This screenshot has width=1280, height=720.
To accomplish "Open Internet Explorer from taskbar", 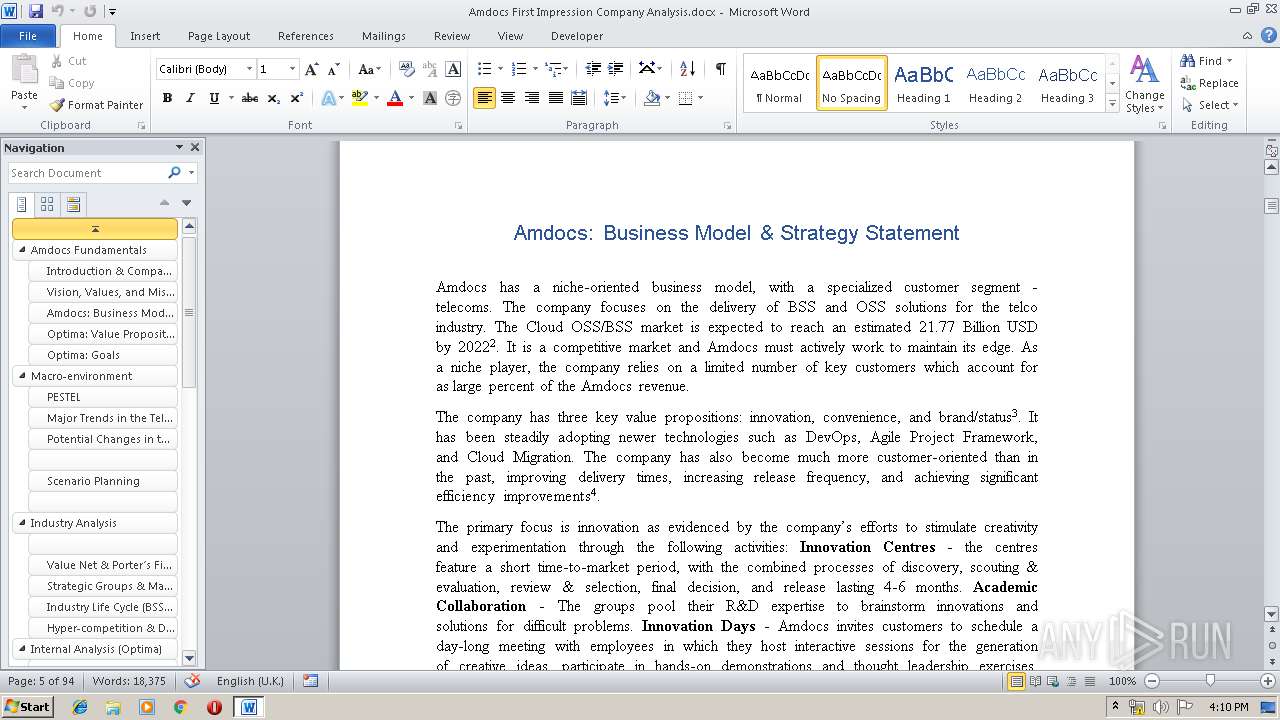I will (80, 707).
